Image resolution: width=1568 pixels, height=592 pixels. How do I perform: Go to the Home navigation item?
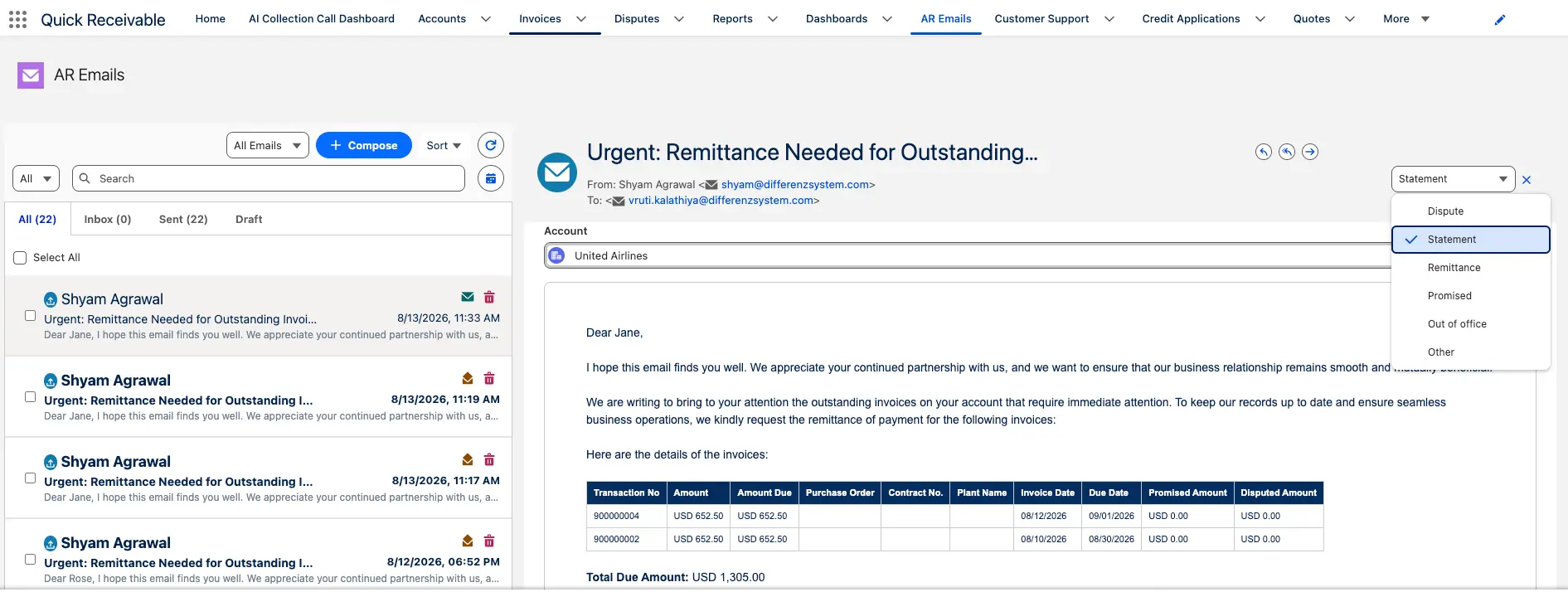pos(211,19)
